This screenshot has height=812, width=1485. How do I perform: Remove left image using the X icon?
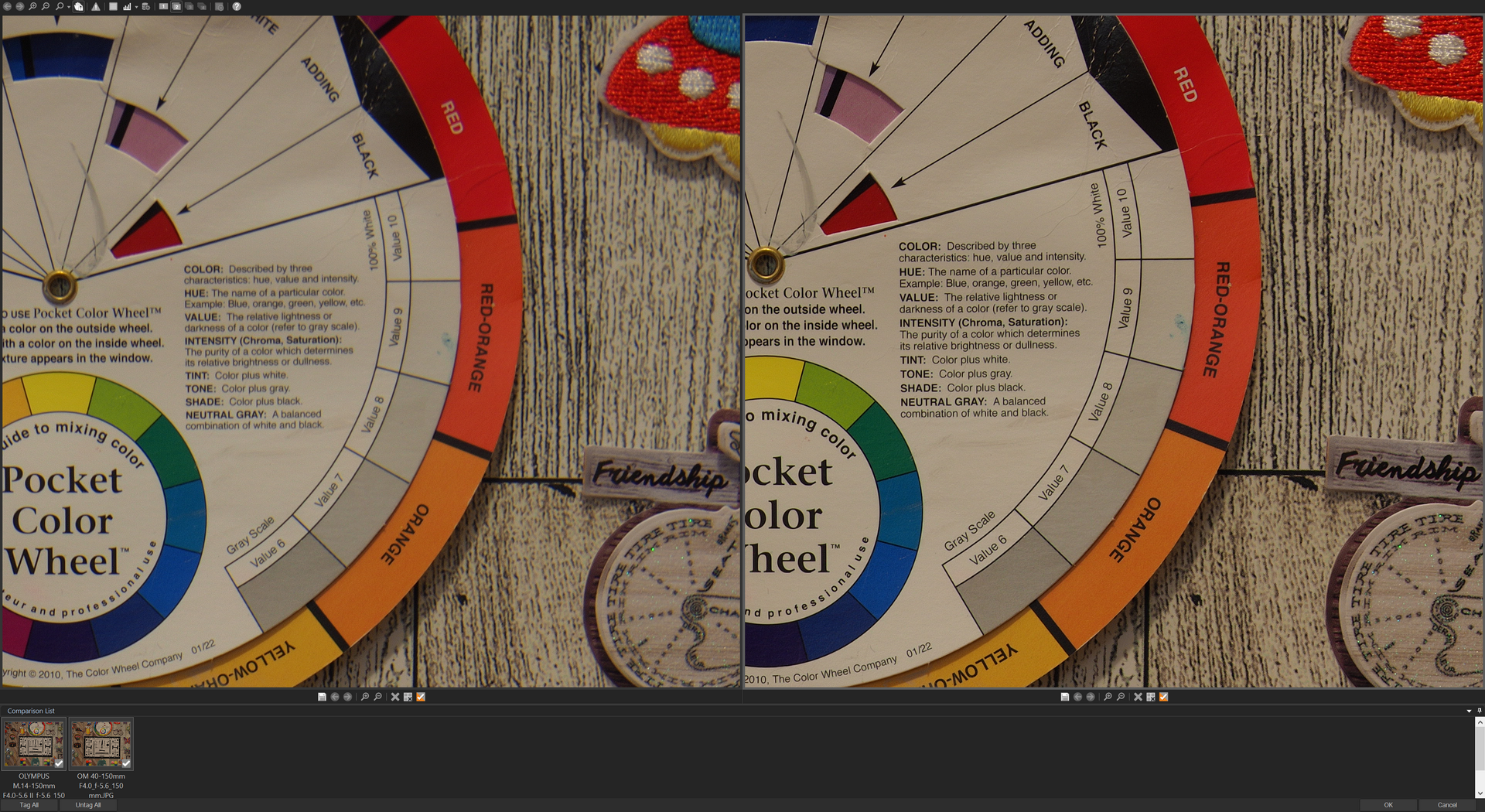coord(394,697)
